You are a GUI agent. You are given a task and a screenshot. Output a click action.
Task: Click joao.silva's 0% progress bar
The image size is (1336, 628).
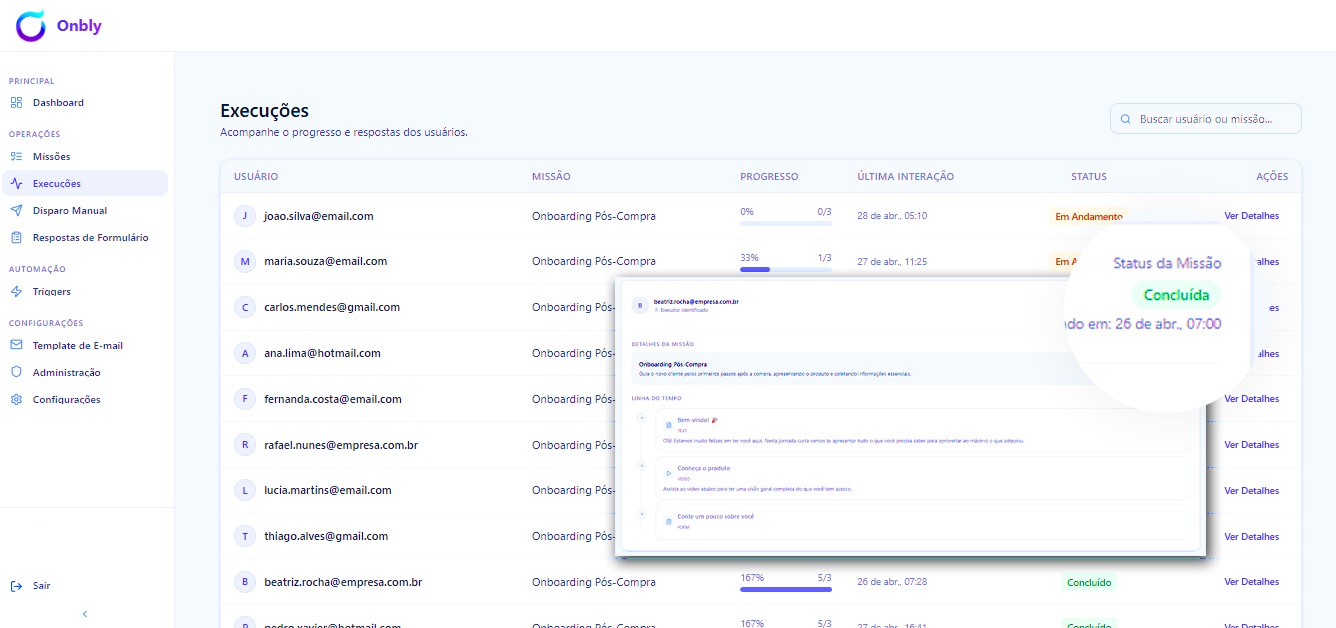point(786,224)
